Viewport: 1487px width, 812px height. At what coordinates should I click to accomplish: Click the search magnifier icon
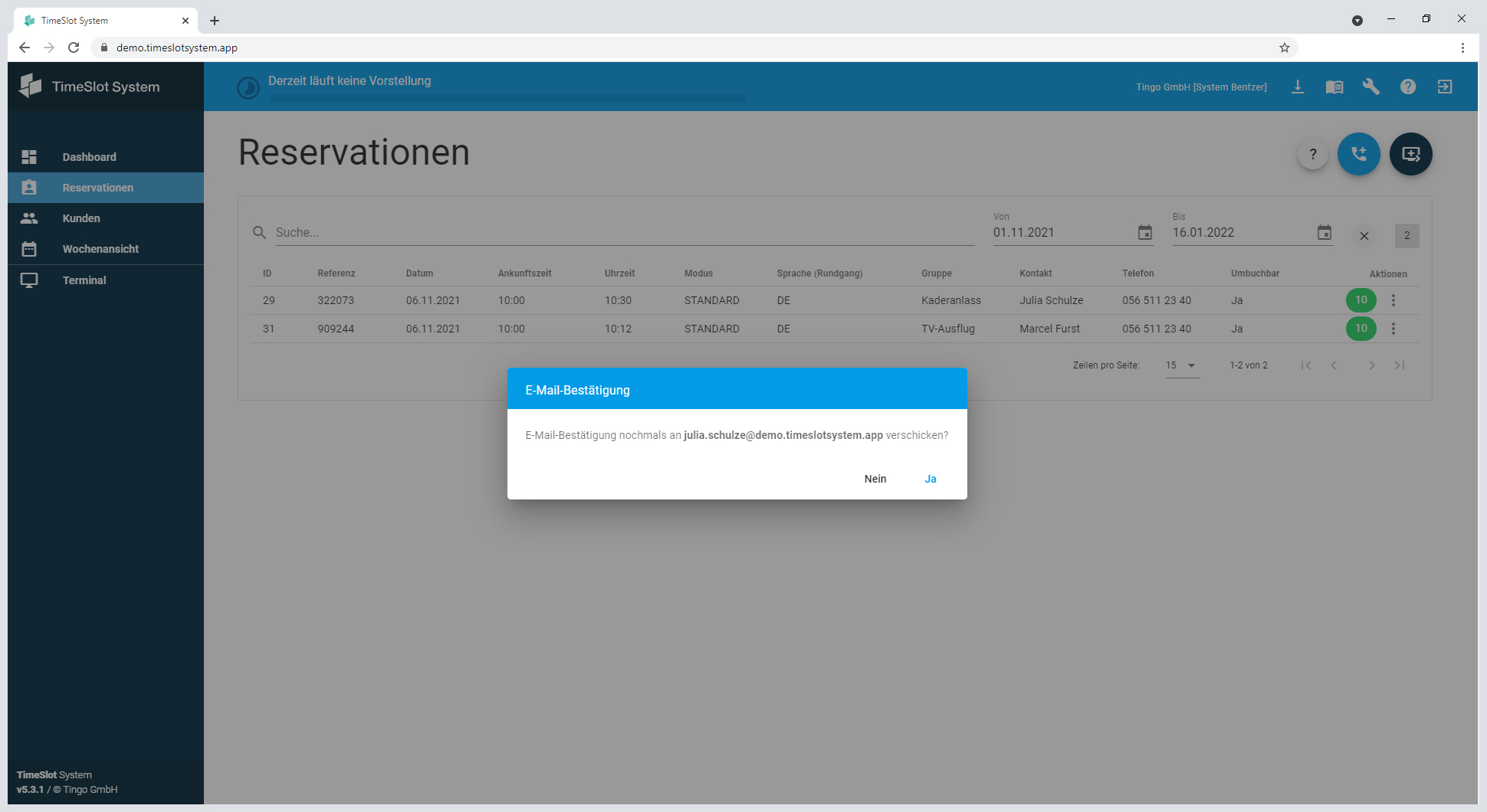point(259,232)
